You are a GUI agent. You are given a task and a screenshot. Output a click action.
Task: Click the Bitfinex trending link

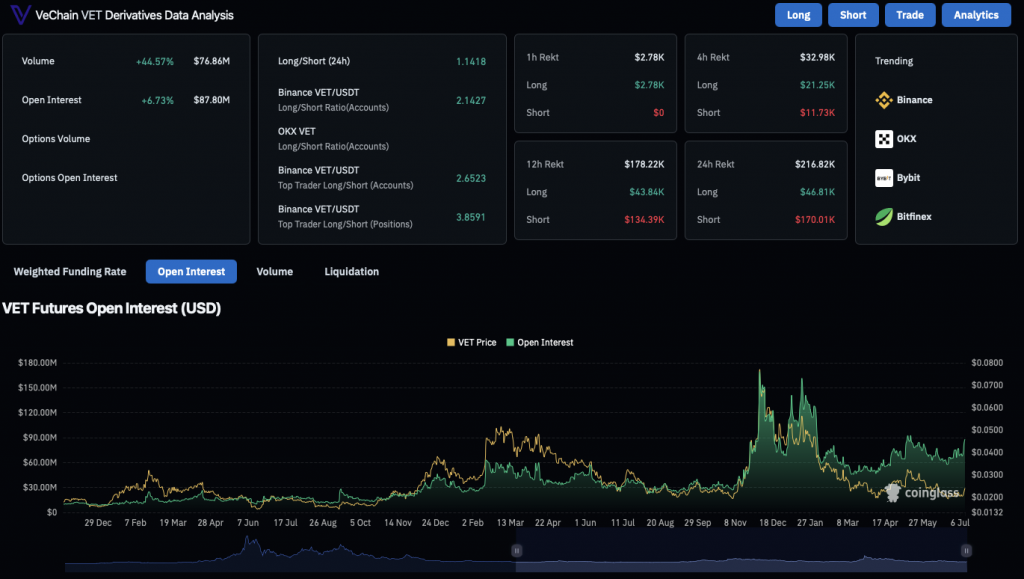click(x=913, y=216)
